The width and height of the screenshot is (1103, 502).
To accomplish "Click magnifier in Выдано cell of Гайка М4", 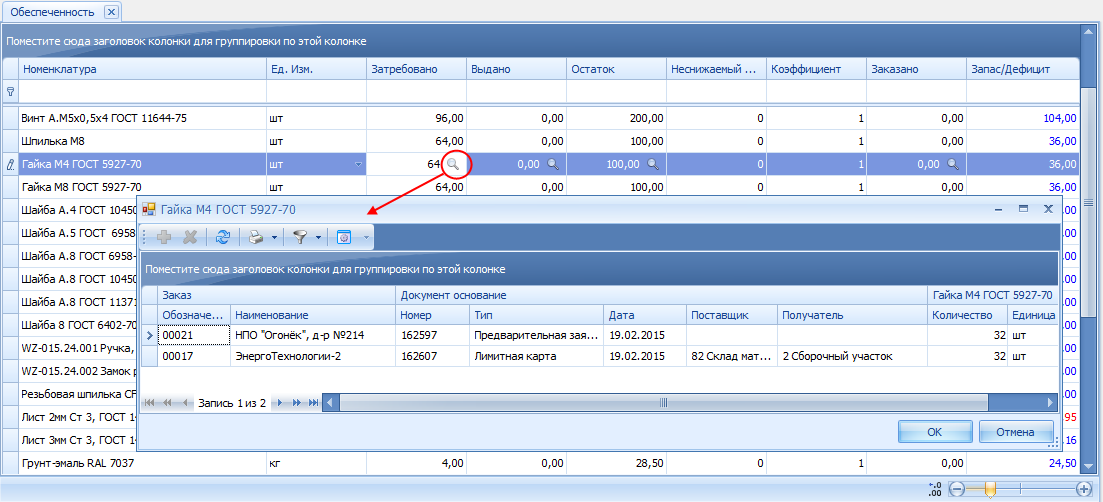I will pyautogui.click(x=554, y=164).
